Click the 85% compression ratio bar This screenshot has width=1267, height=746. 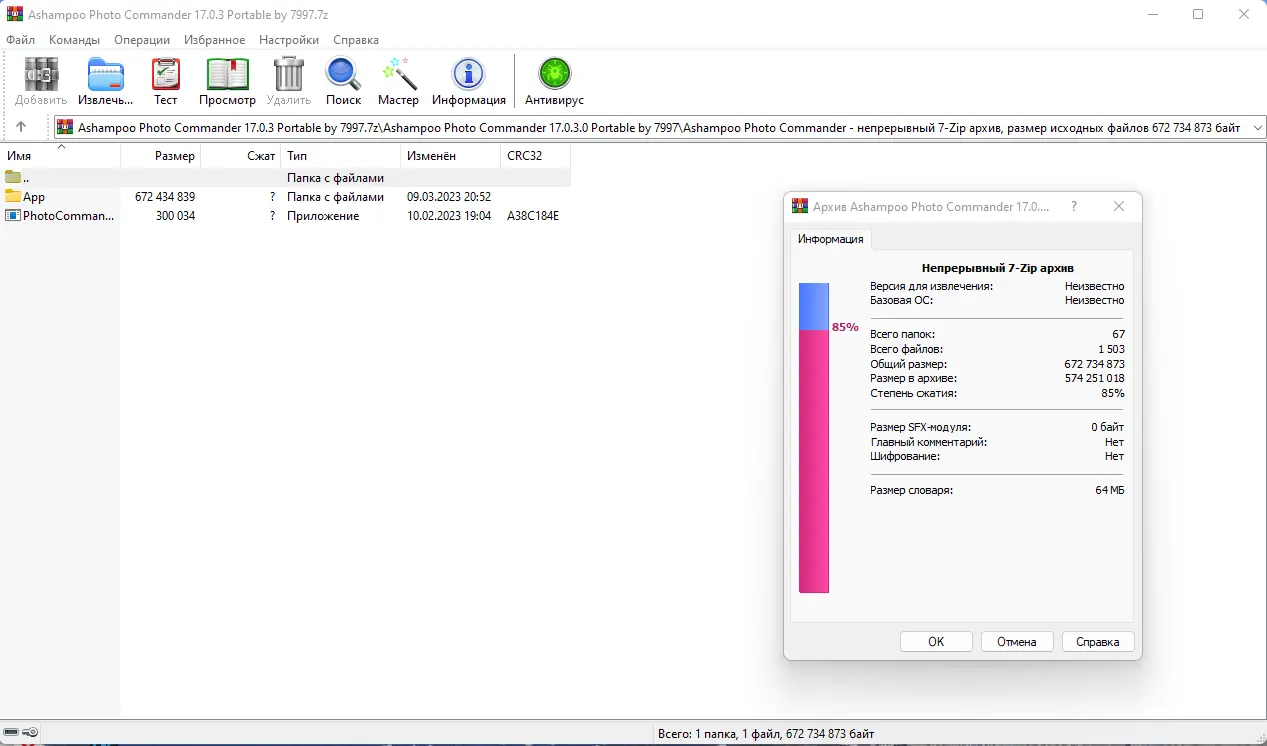tap(813, 450)
